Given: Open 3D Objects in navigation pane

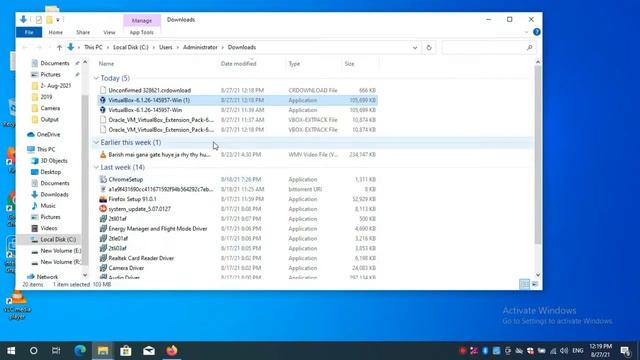Looking at the screenshot, I should click(x=54, y=160).
